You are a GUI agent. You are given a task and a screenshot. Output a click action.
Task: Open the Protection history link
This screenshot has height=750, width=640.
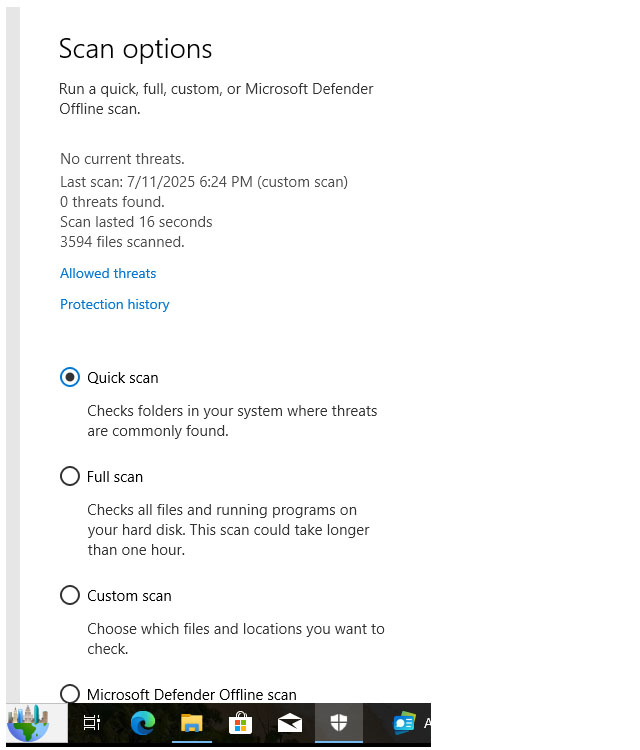(x=115, y=304)
